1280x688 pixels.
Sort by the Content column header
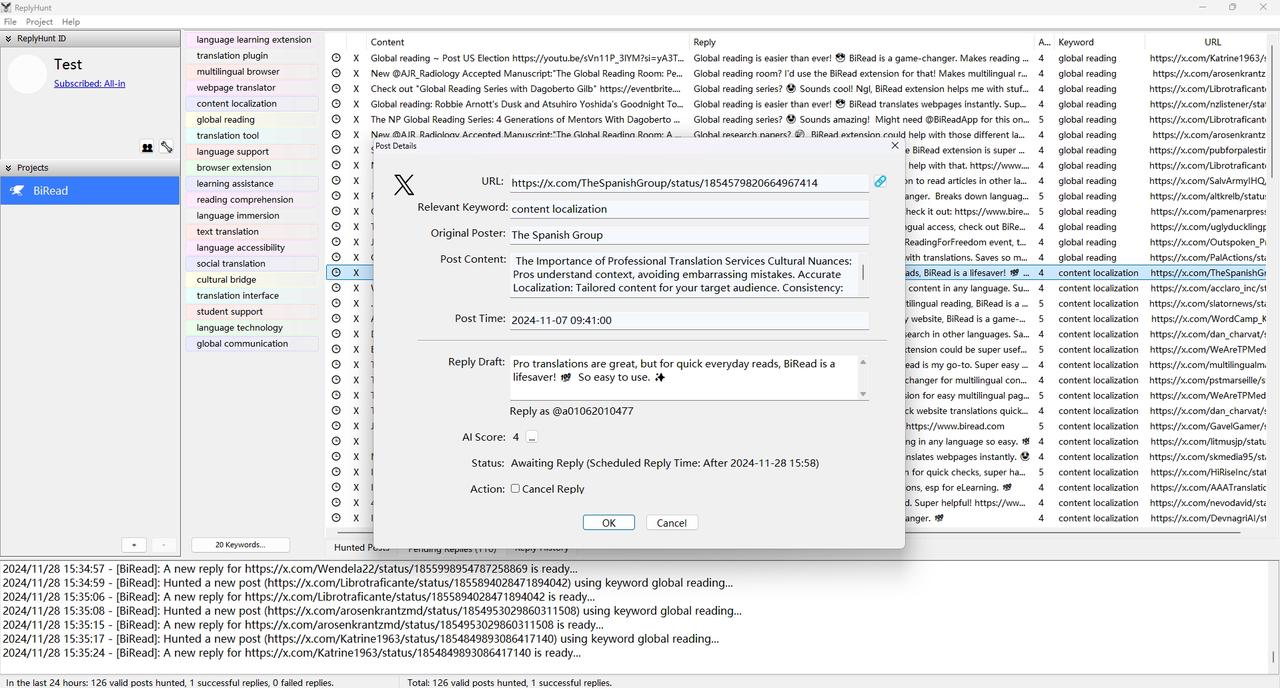527,42
